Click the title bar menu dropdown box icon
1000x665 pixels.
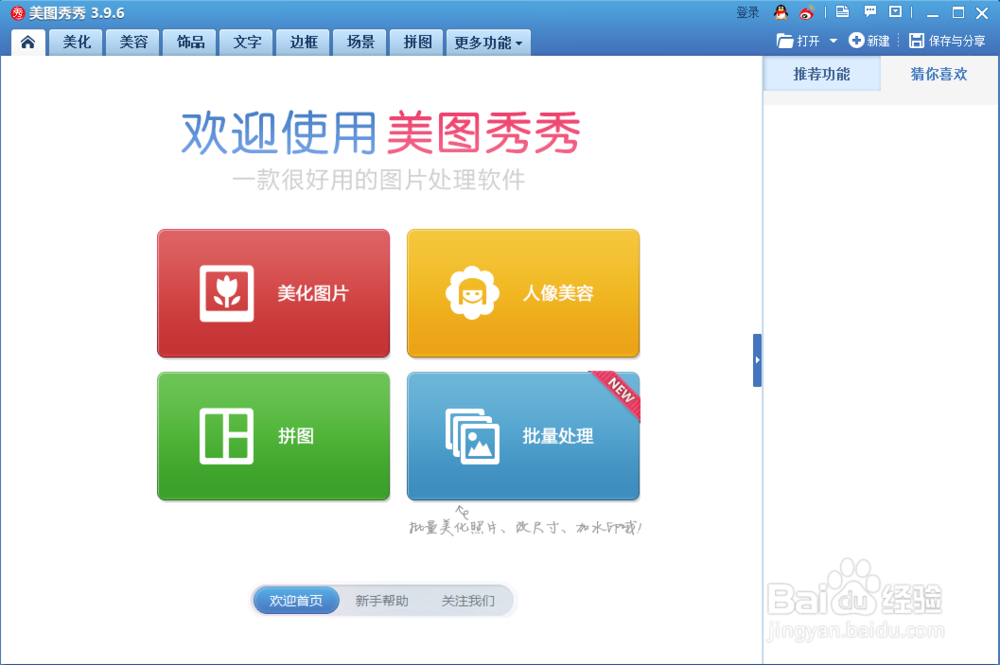[895, 11]
